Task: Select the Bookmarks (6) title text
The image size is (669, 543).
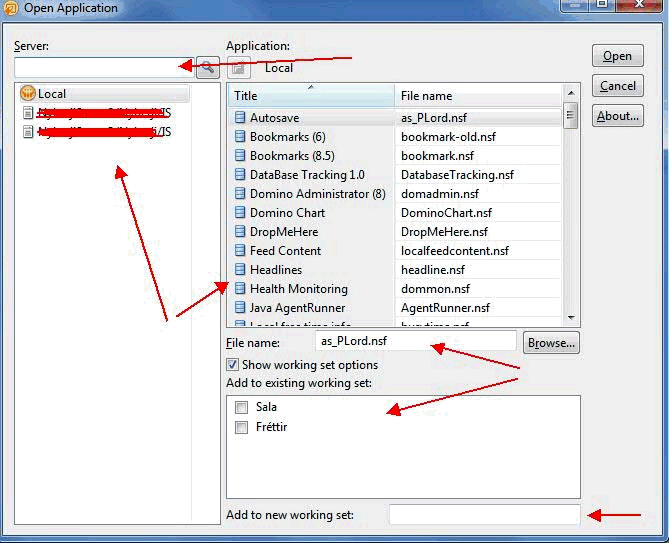Action: click(x=288, y=137)
